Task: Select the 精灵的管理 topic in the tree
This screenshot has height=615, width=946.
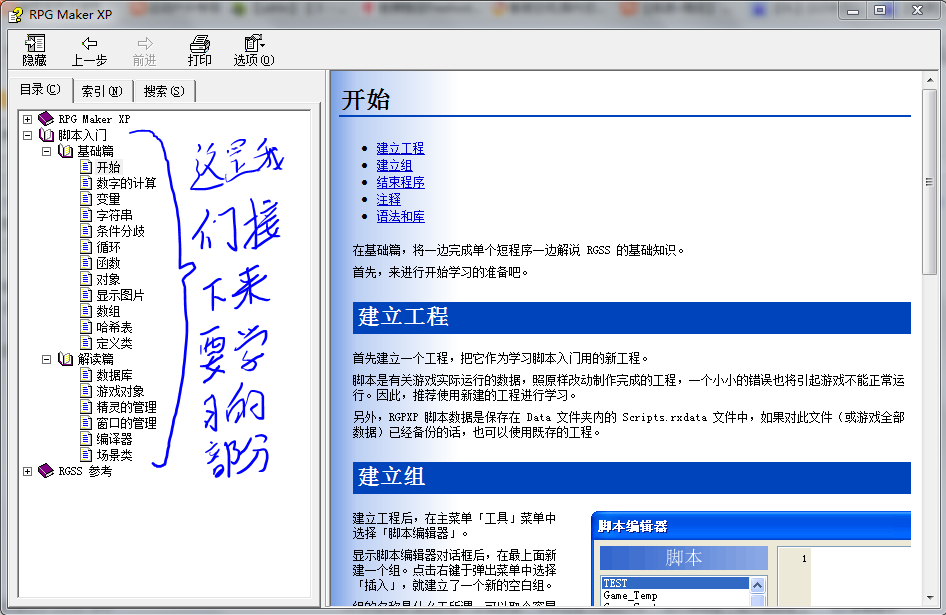Action: click(x=127, y=407)
